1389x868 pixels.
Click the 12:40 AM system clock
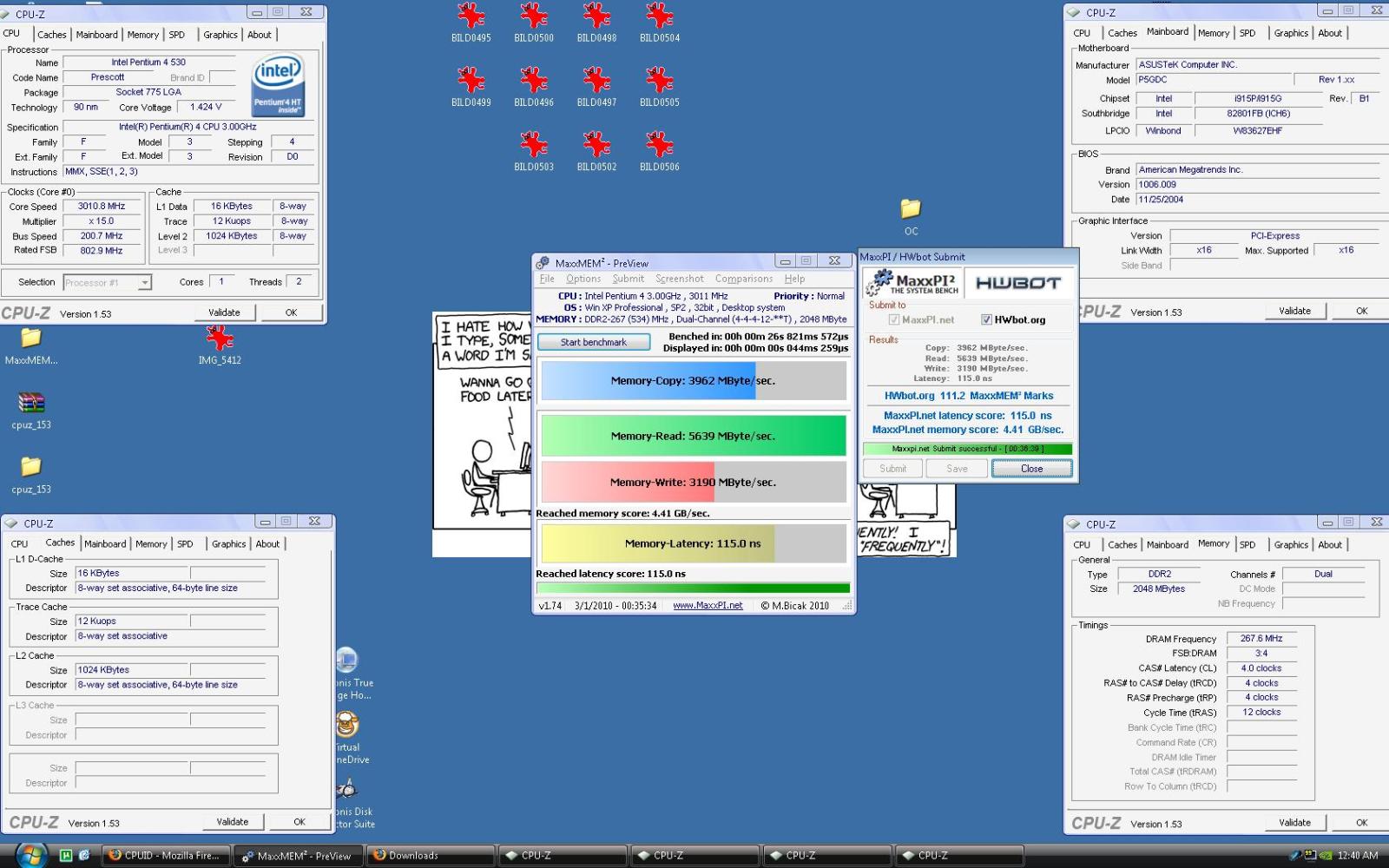click(x=1358, y=856)
